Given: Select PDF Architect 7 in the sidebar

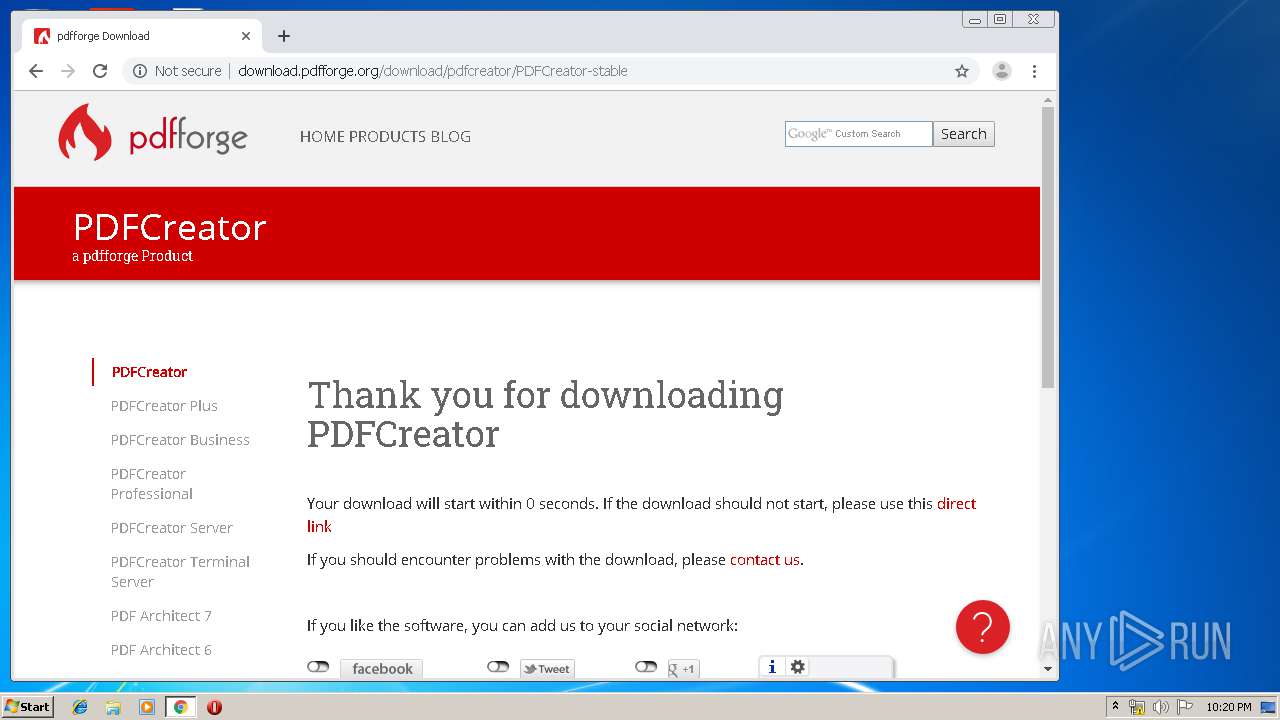Looking at the screenshot, I should (x=161, y=616).
